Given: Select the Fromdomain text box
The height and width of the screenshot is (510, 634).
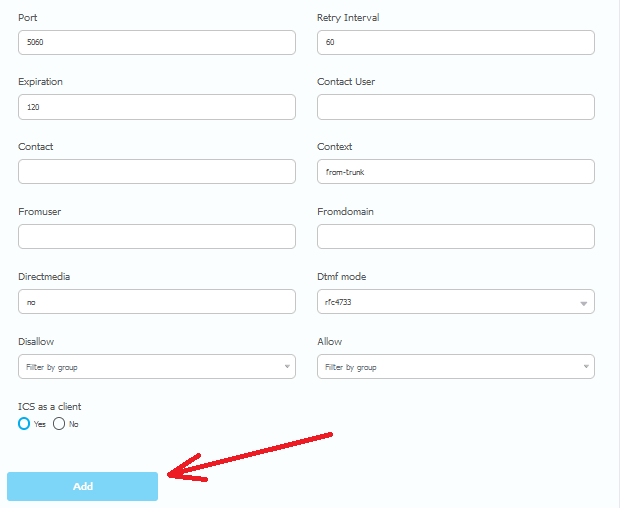Looking at the screenshot, I should pyautogui.click(x=455, y=237).
